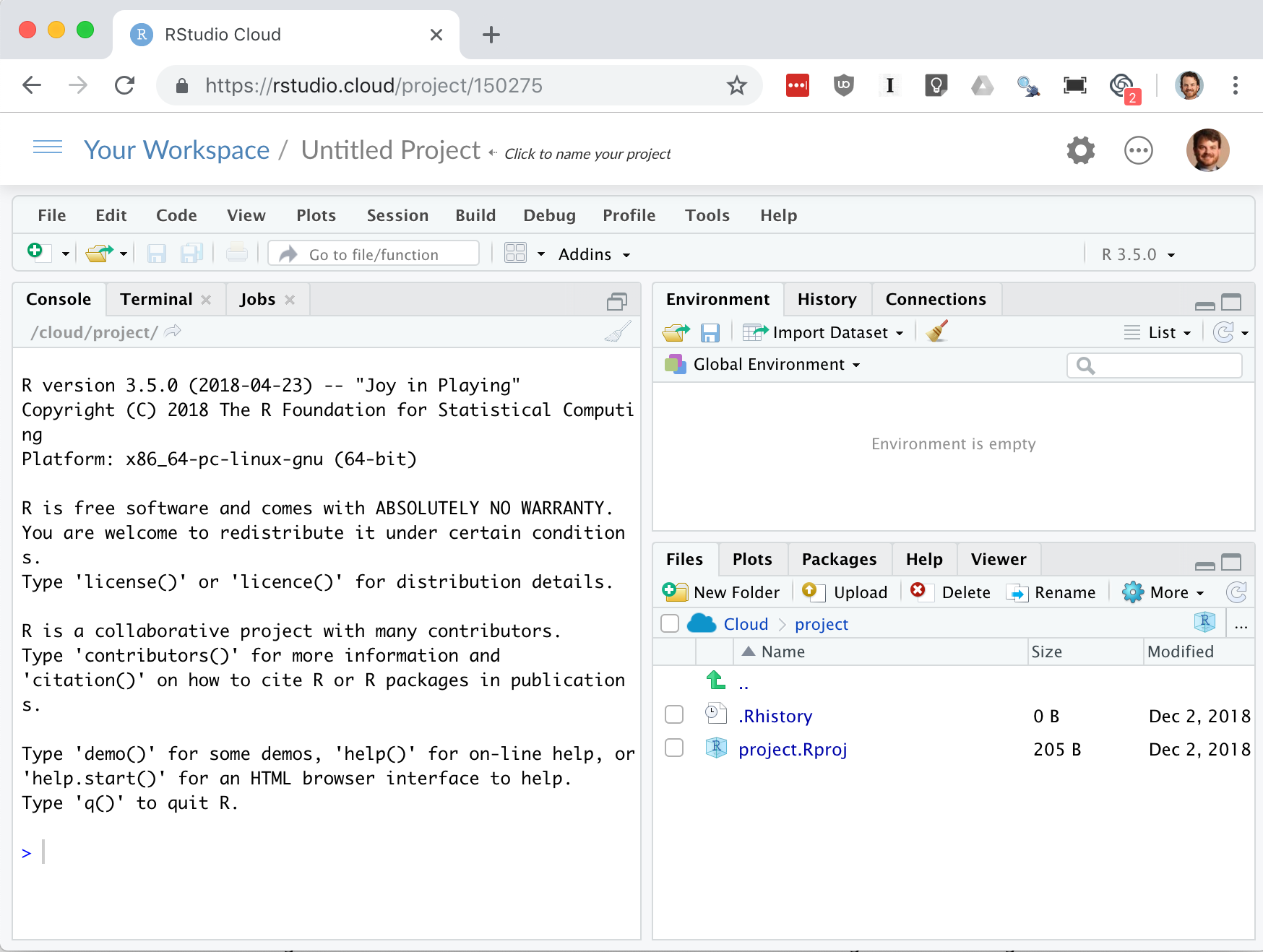Clear the console with the broom icon
This screenshot has height=952, width=1263.
point(618,332)
